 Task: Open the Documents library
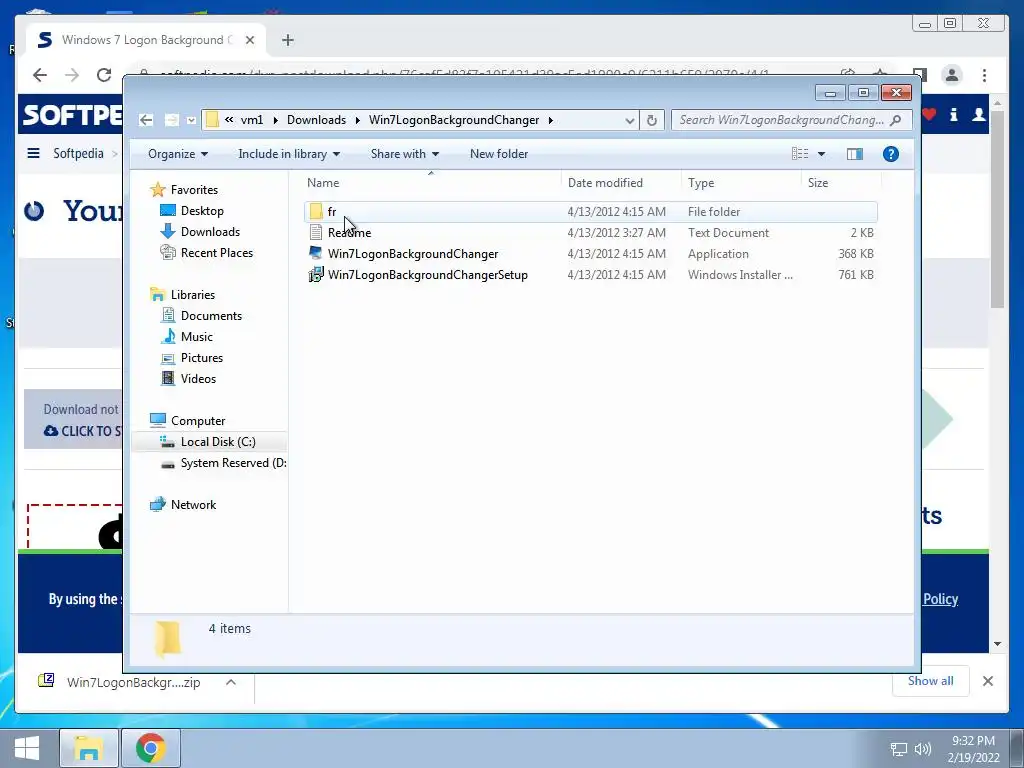click(211, 315)
